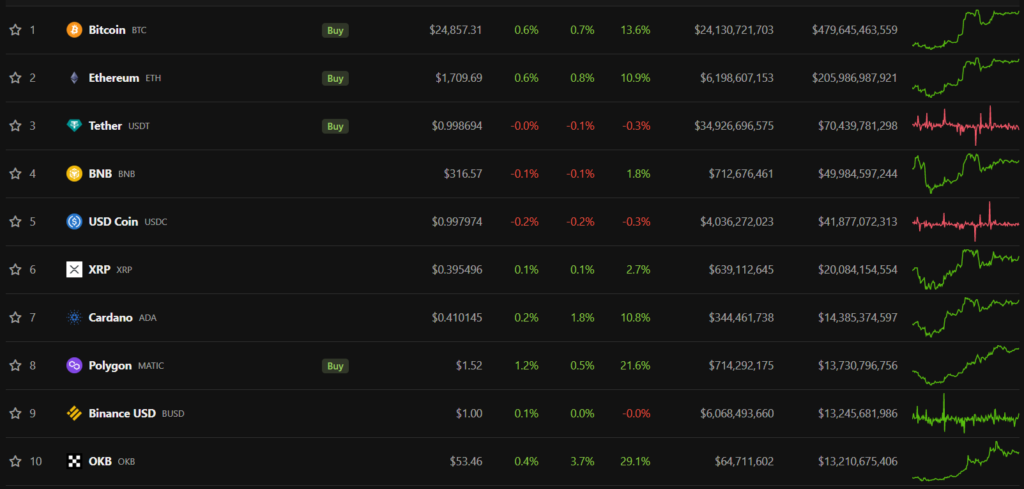Star Tether to add to watchlist
This screenshot has height=489, width=1024.
tap(15, 126)
